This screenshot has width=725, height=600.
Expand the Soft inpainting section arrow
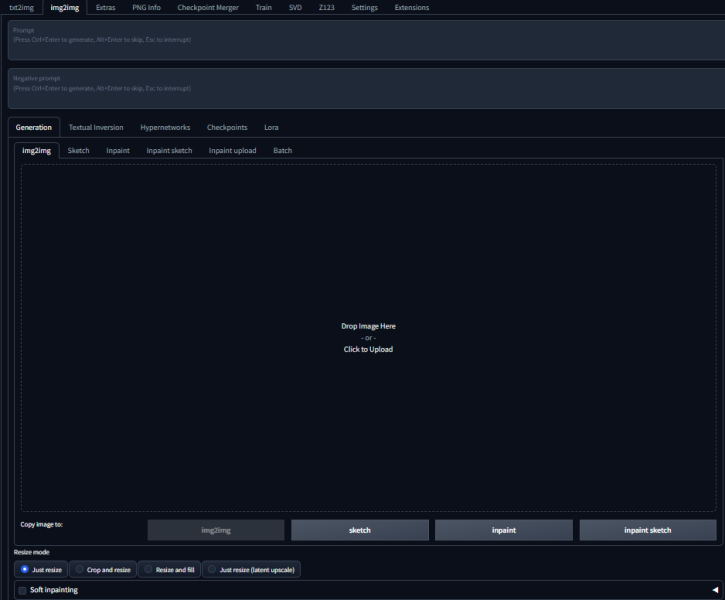pyautogui.click(x=714, y=590)
